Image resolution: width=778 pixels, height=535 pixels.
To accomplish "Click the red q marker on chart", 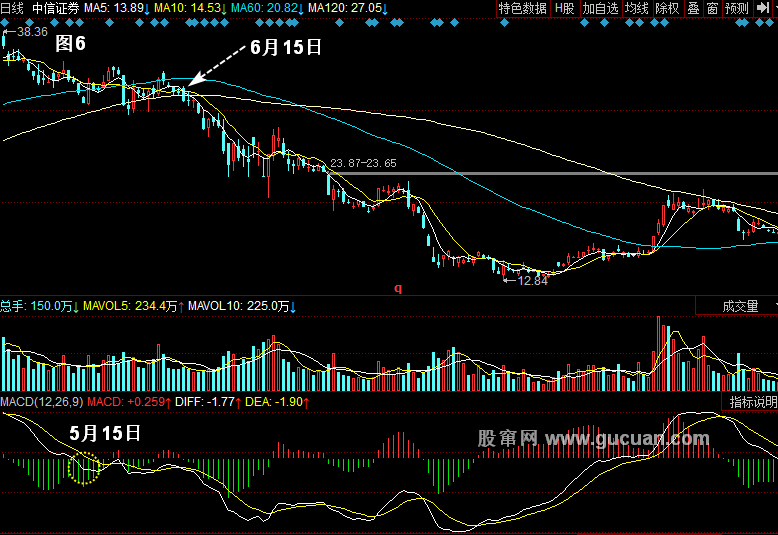I will [398, 288].
